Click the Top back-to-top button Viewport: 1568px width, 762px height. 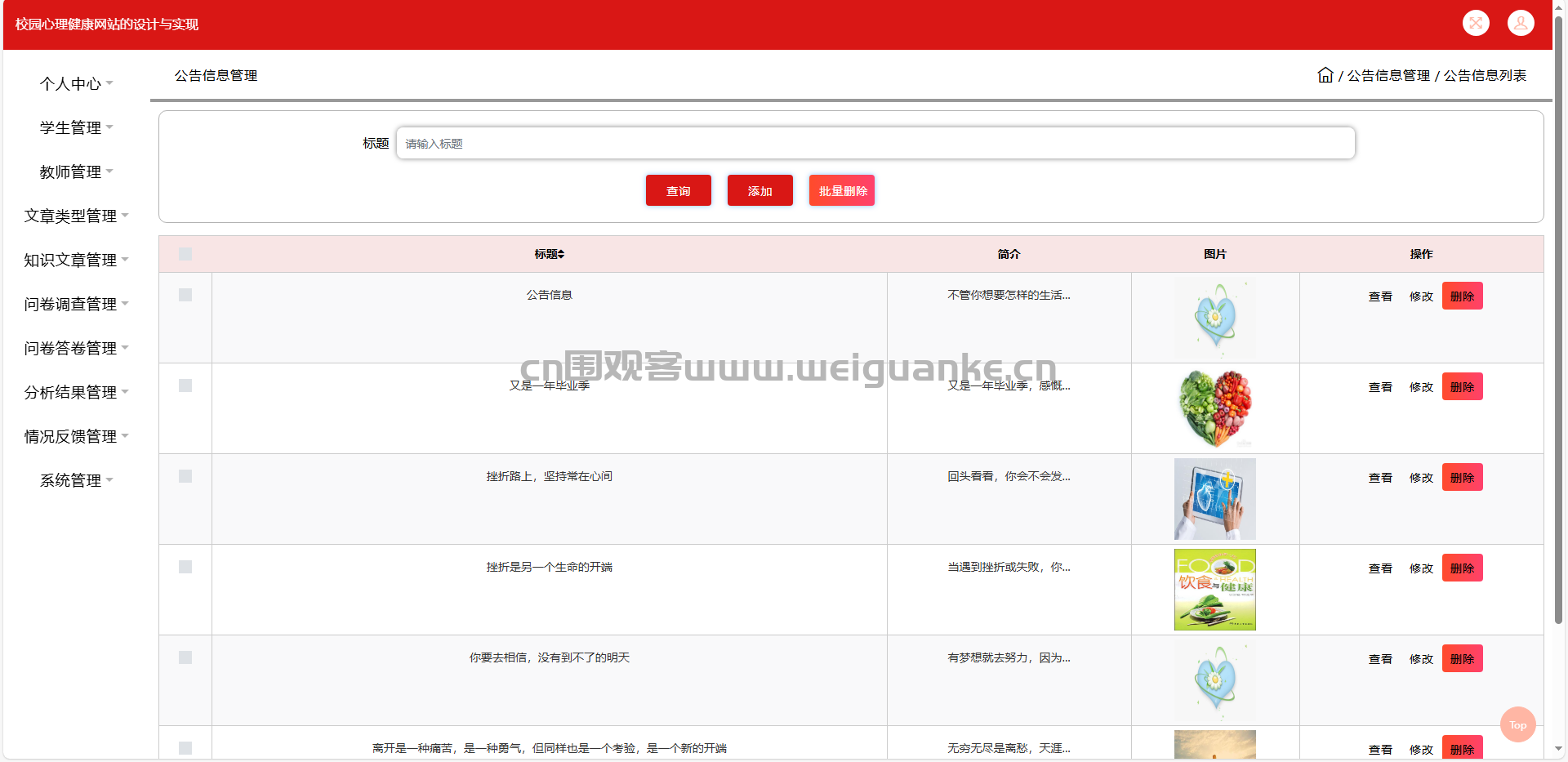tap(1518, 724)
